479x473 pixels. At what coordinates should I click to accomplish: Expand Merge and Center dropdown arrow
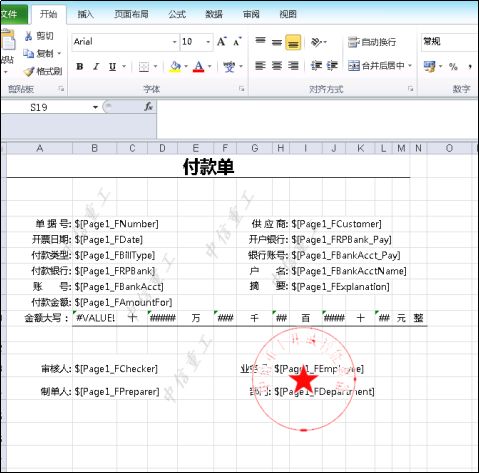[410, 66]
